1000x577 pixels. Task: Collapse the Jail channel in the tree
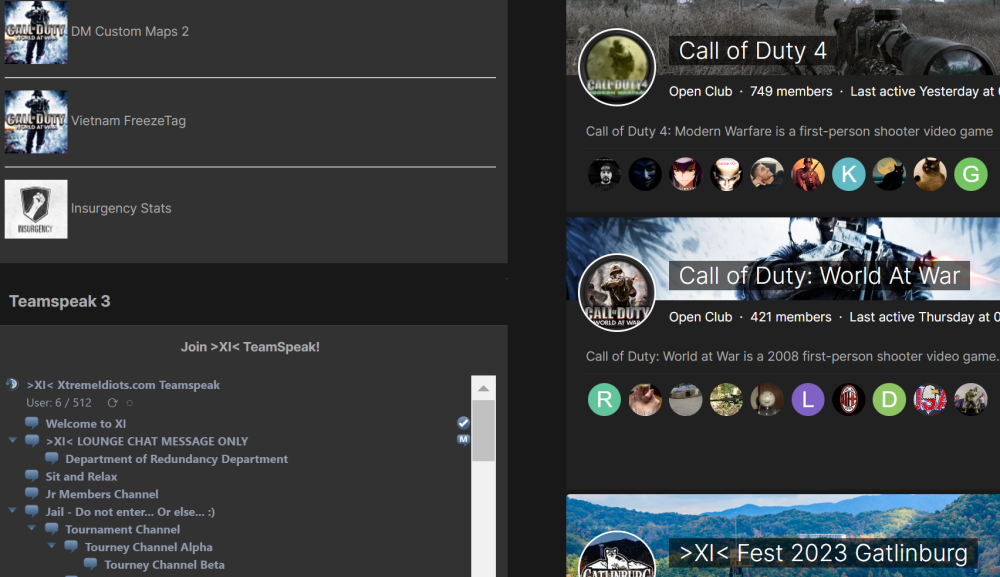(13, 511)
